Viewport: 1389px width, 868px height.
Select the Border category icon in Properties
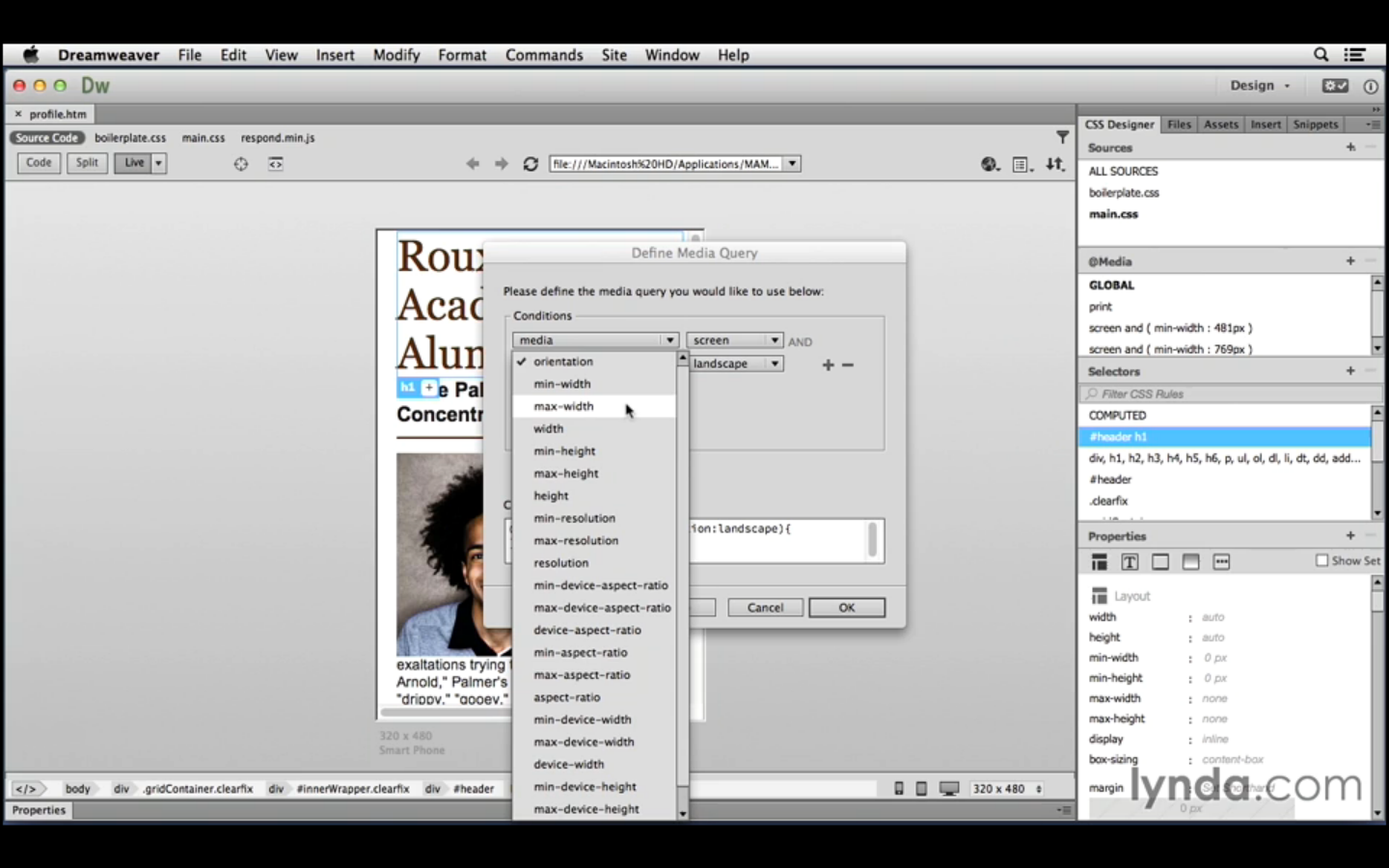(x=1160, y=562)
